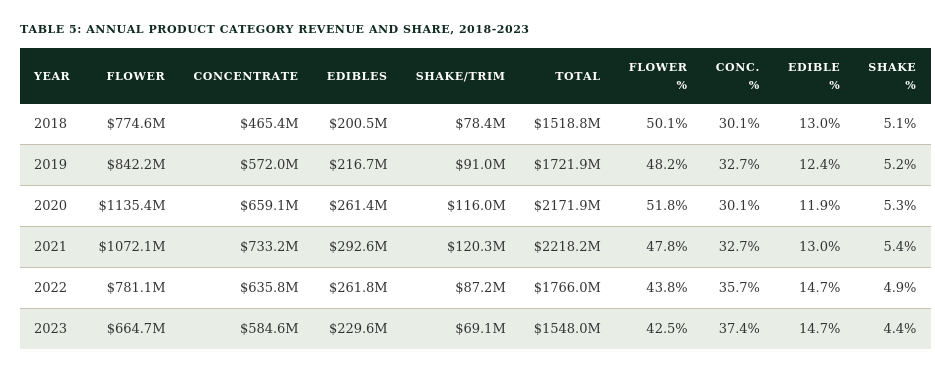Screen dimensions: 935x369
Task: Select flower share 47.8%
Action: (667, 247)
